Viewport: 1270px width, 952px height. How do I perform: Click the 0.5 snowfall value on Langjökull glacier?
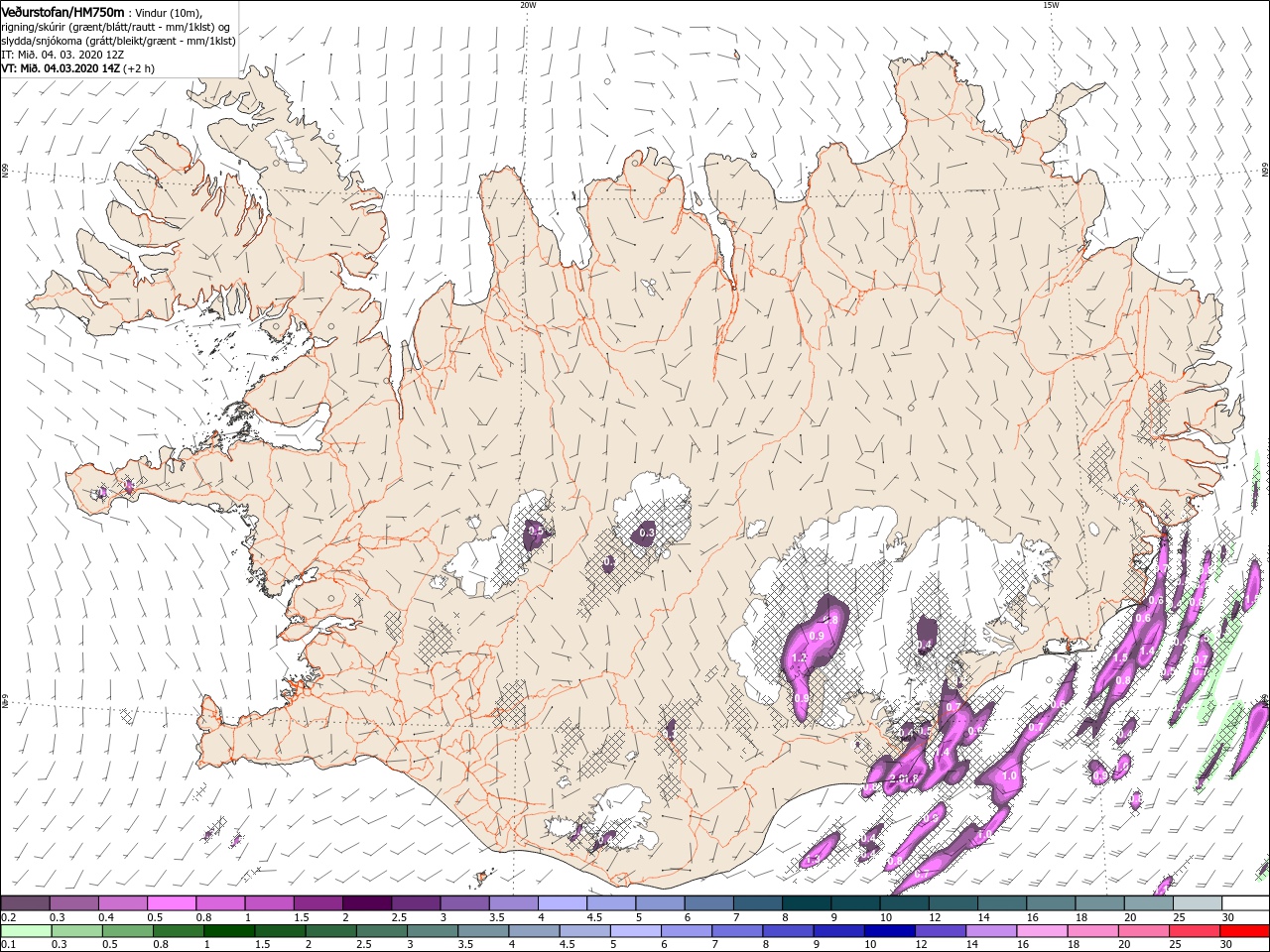coord(536,533)
